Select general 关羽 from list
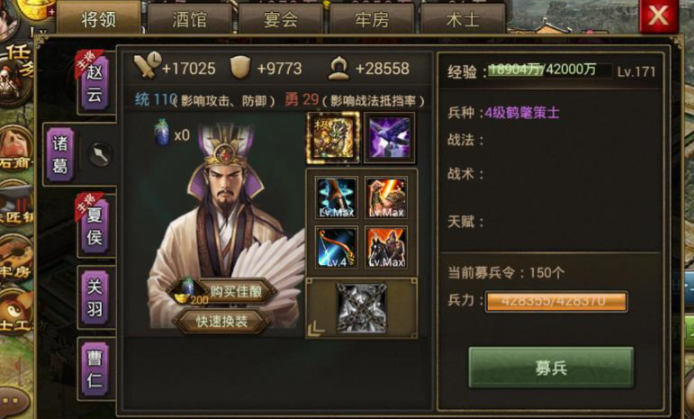This screenshot has width=694, height=419. click(x=95, y=298)
